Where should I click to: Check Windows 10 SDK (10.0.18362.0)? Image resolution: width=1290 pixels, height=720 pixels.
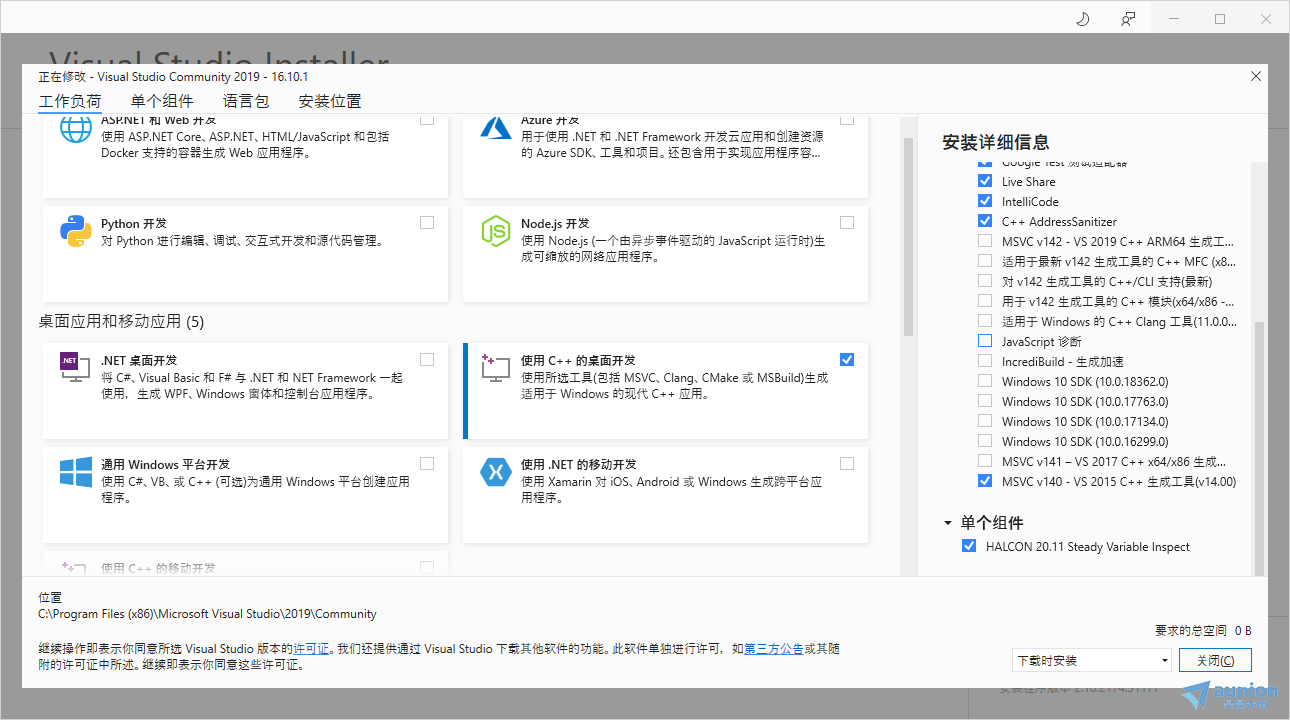[985, 381]
